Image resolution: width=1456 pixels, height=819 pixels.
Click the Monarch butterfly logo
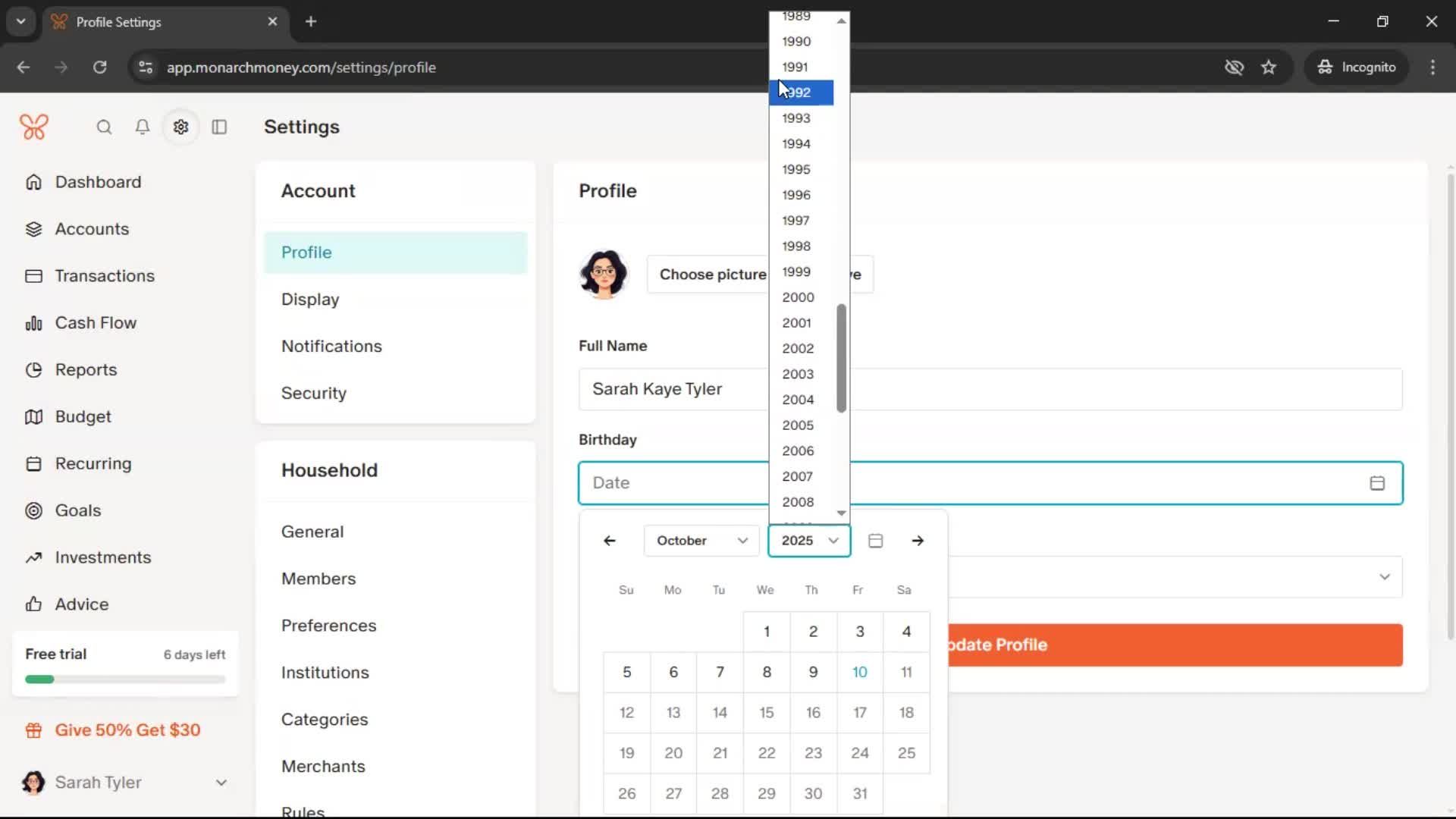point(34,127)
